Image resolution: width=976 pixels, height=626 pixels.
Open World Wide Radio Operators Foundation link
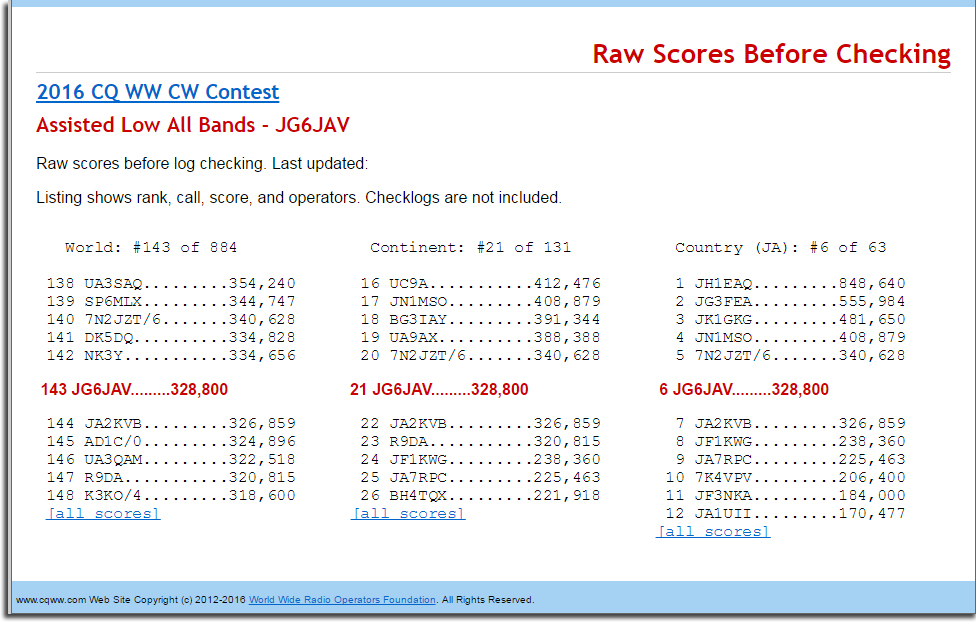pos(342,600)
